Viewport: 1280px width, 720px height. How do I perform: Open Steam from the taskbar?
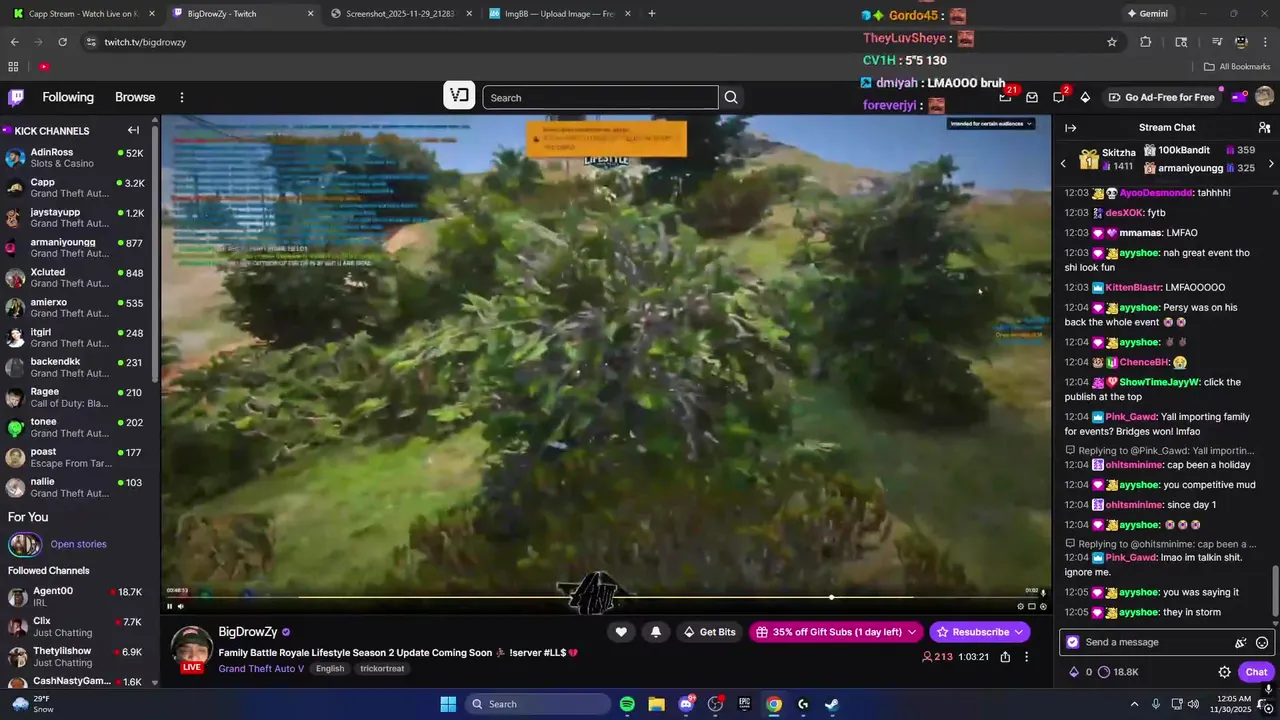click(x=832, y=704)
